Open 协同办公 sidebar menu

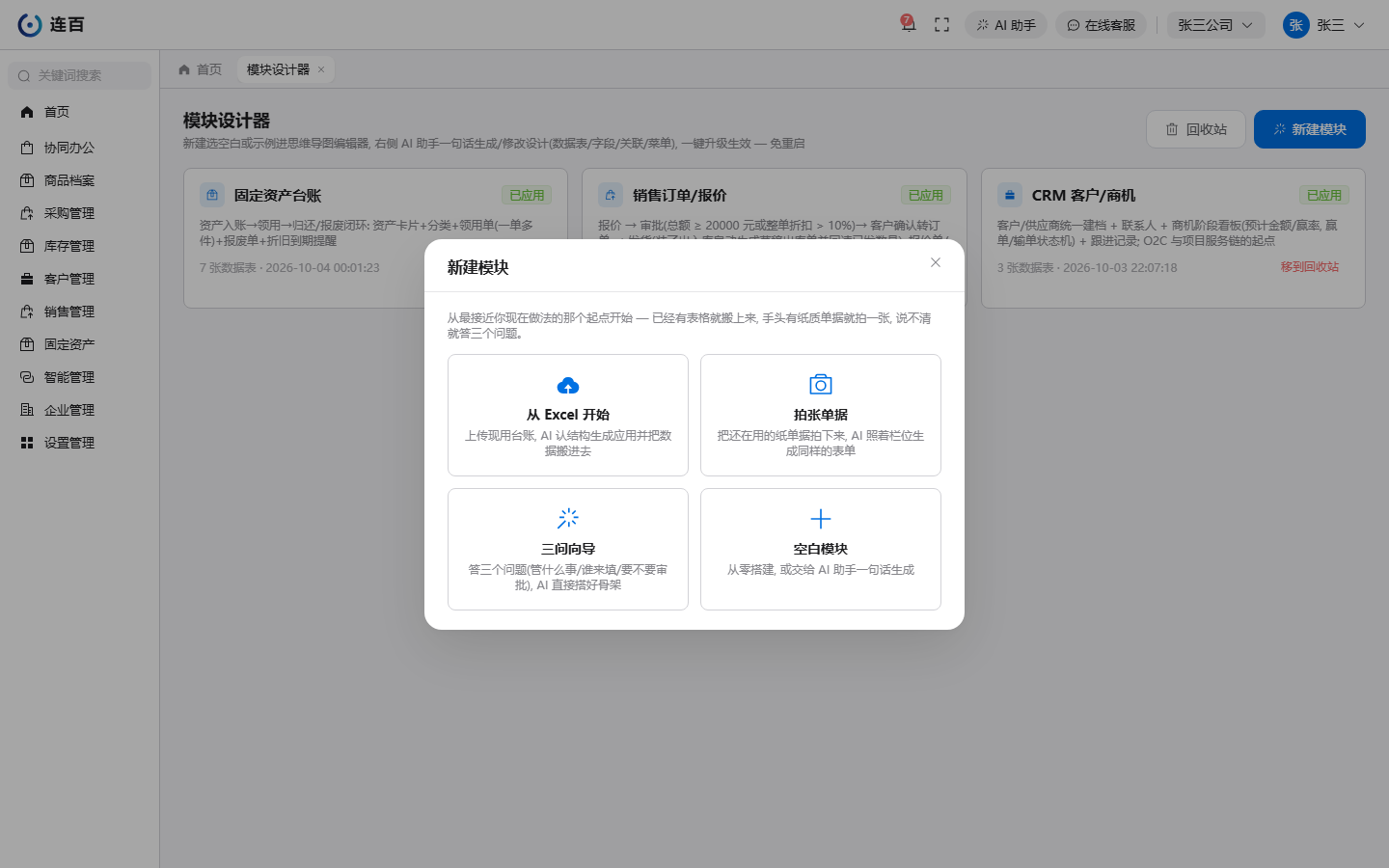point(80,148)
